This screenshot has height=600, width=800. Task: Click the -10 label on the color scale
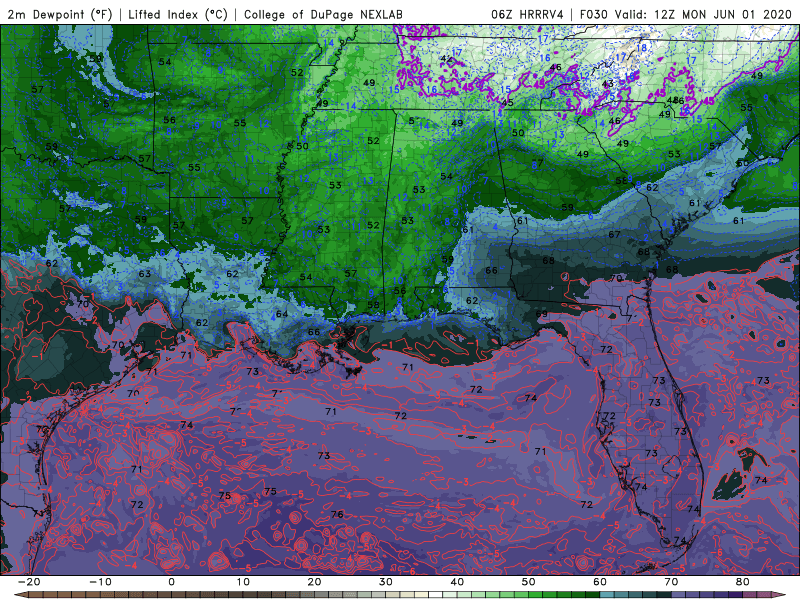[100, 582]
